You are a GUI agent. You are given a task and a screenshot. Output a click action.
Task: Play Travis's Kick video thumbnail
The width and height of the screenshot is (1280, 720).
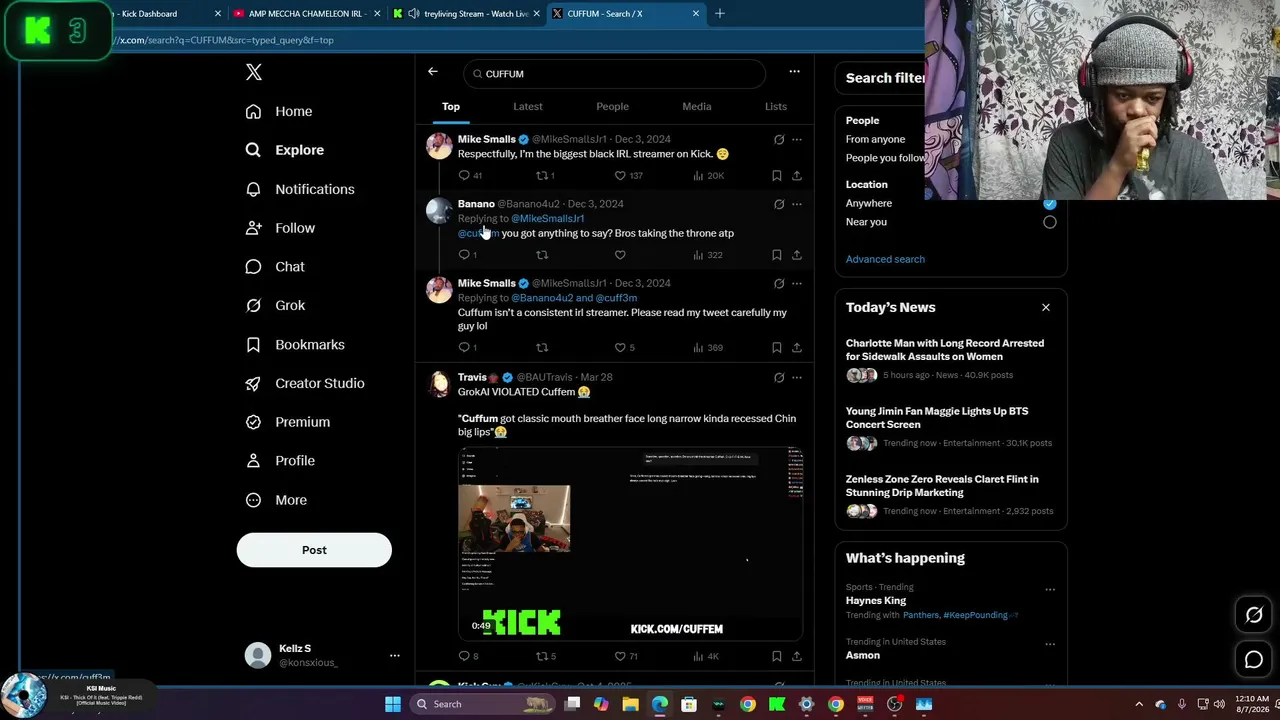(630, 543)
